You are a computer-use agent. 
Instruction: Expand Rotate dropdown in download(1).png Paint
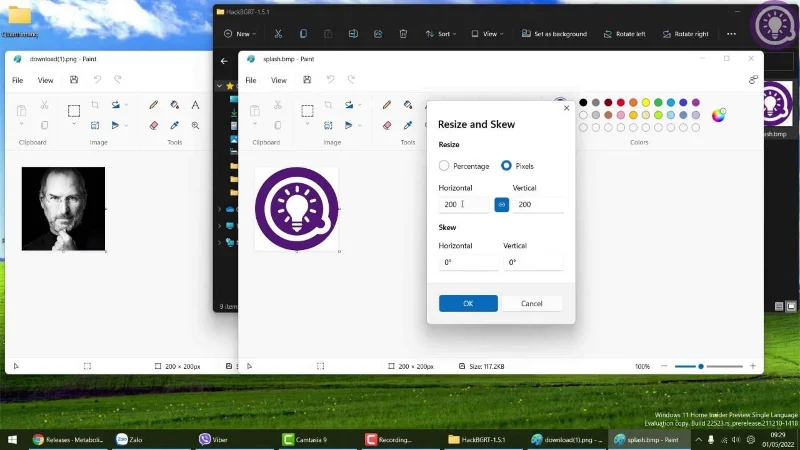click(126, 105)
